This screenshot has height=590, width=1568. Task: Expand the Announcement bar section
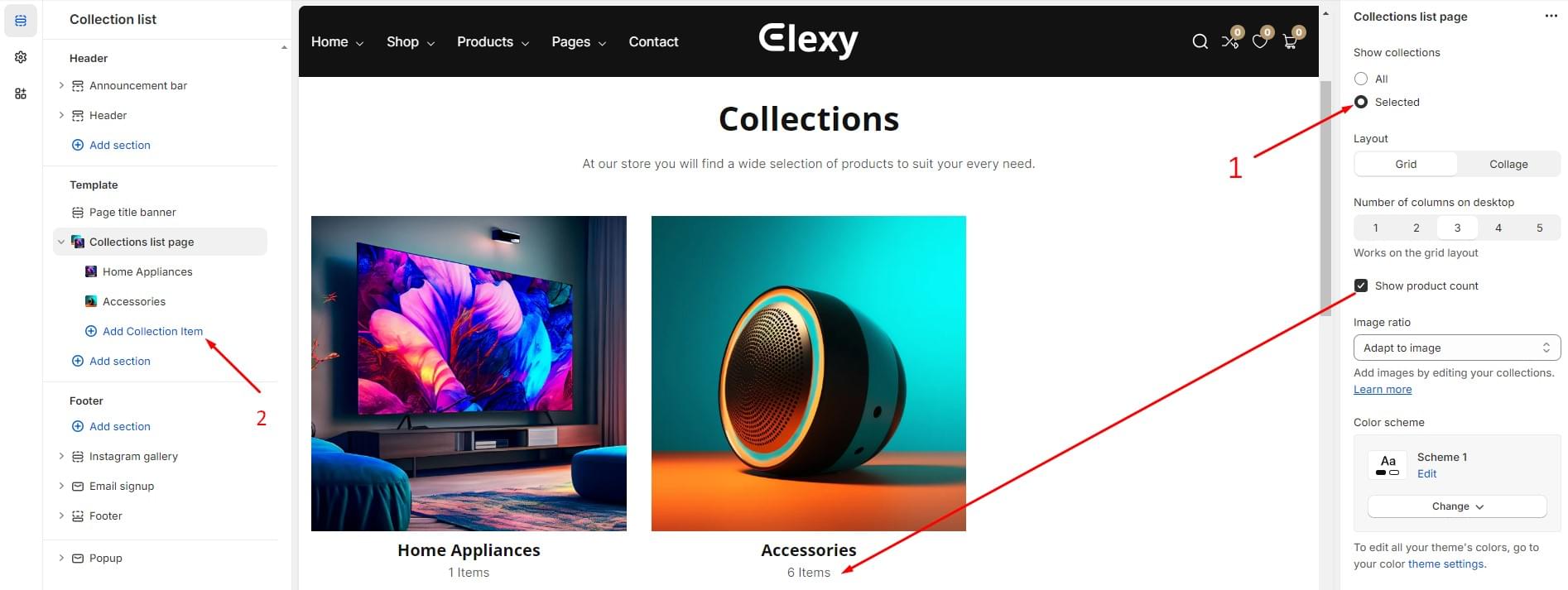[61, 85]
